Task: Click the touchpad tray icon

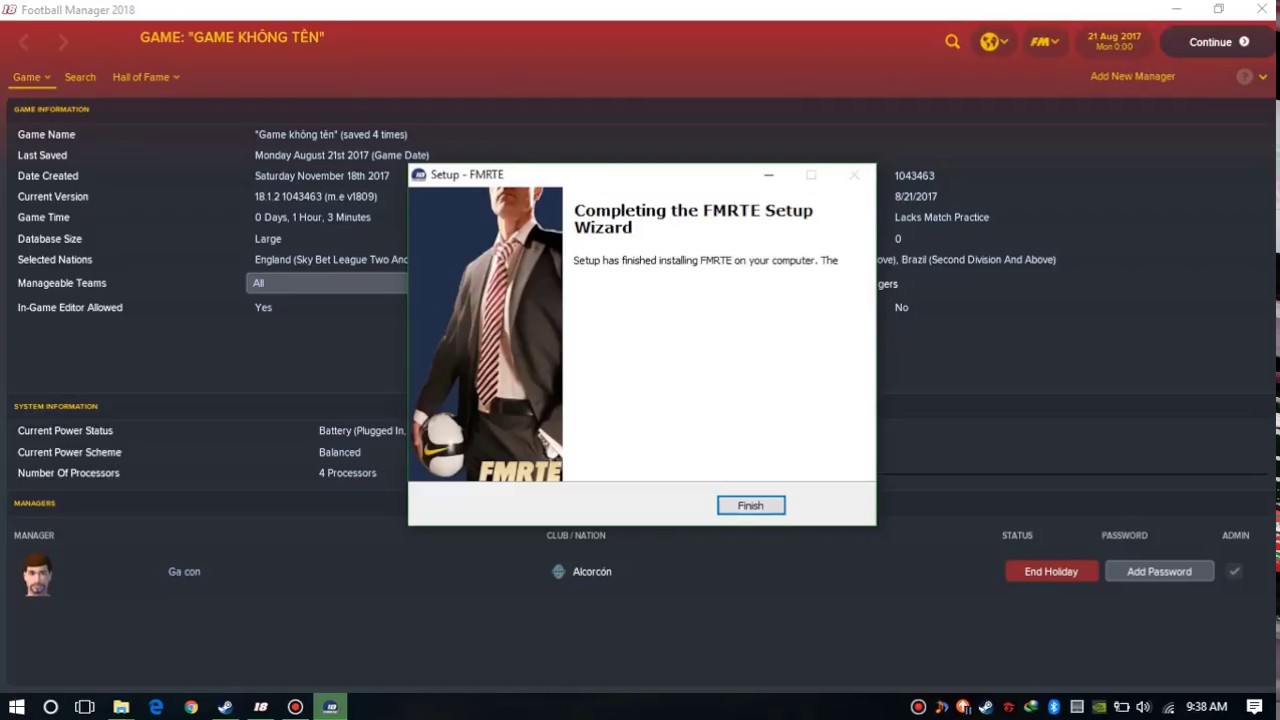Action: pos(1077,707)
